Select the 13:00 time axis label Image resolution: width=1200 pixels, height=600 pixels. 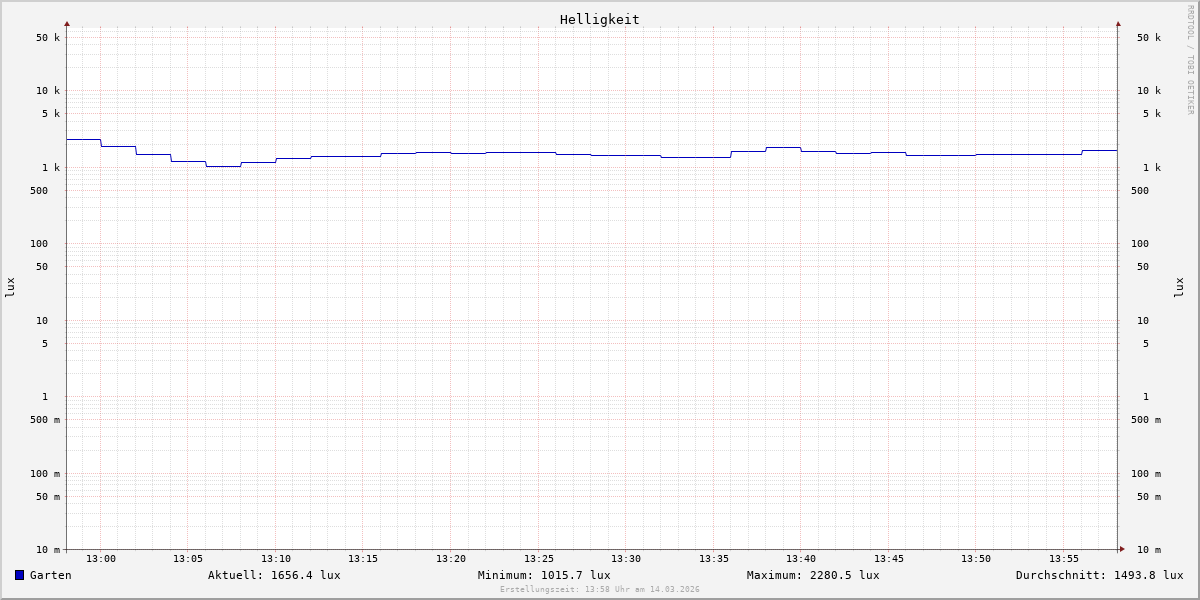tap(101, 559)
